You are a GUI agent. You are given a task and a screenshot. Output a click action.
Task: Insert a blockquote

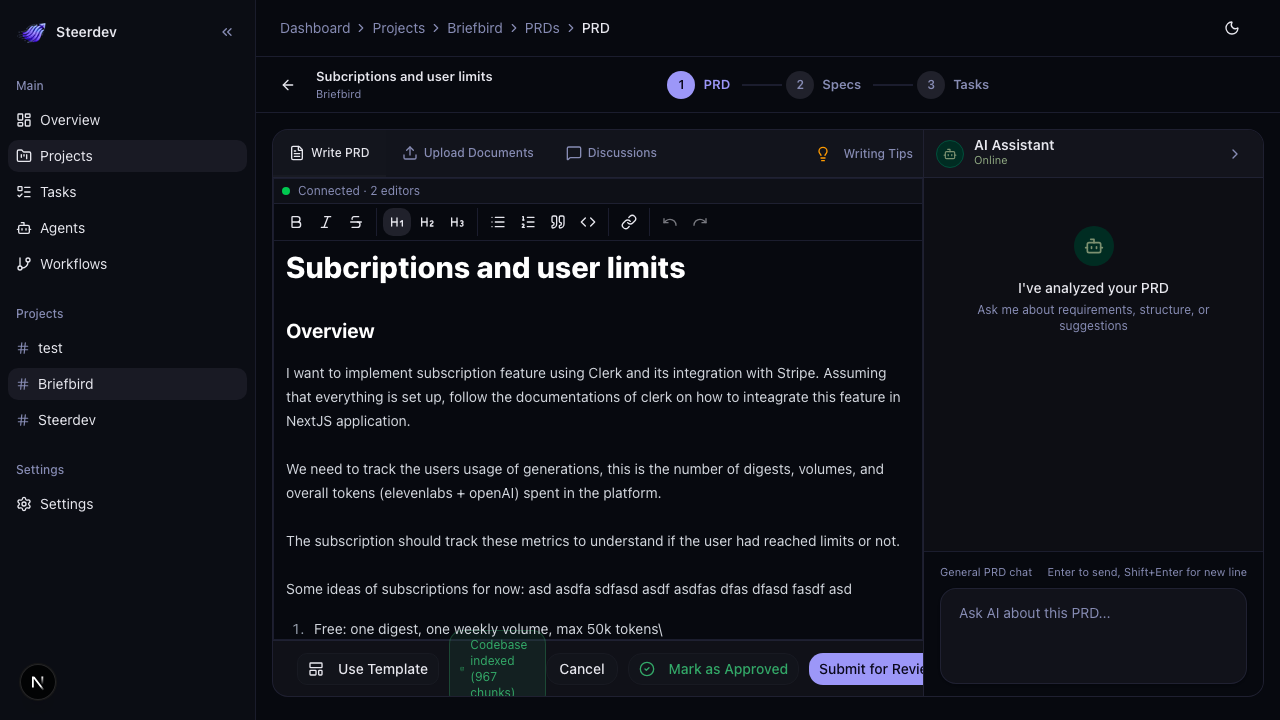pos(558,221)
